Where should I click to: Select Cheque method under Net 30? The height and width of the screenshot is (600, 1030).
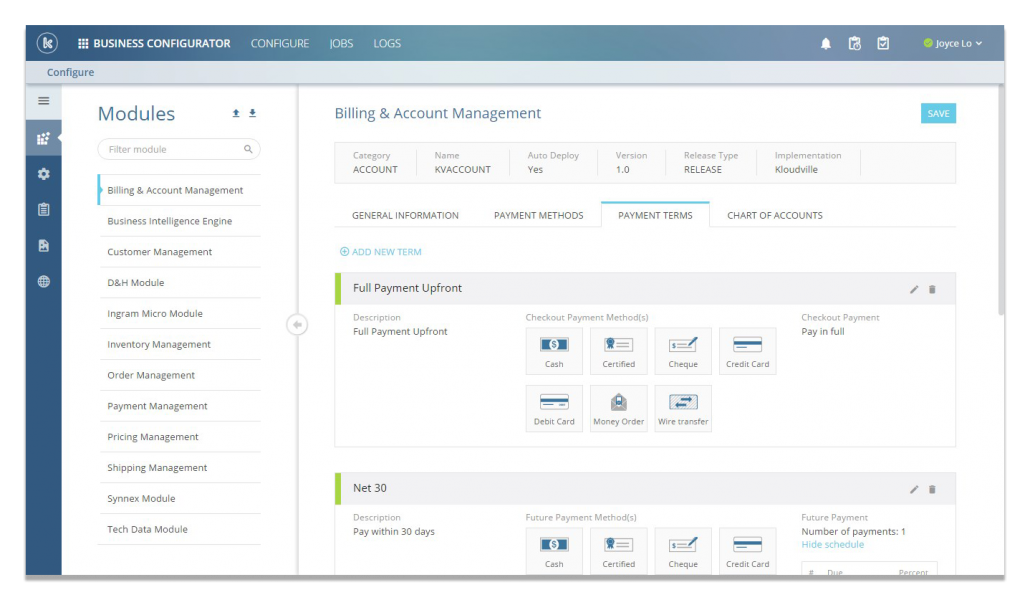click(683, 551)
